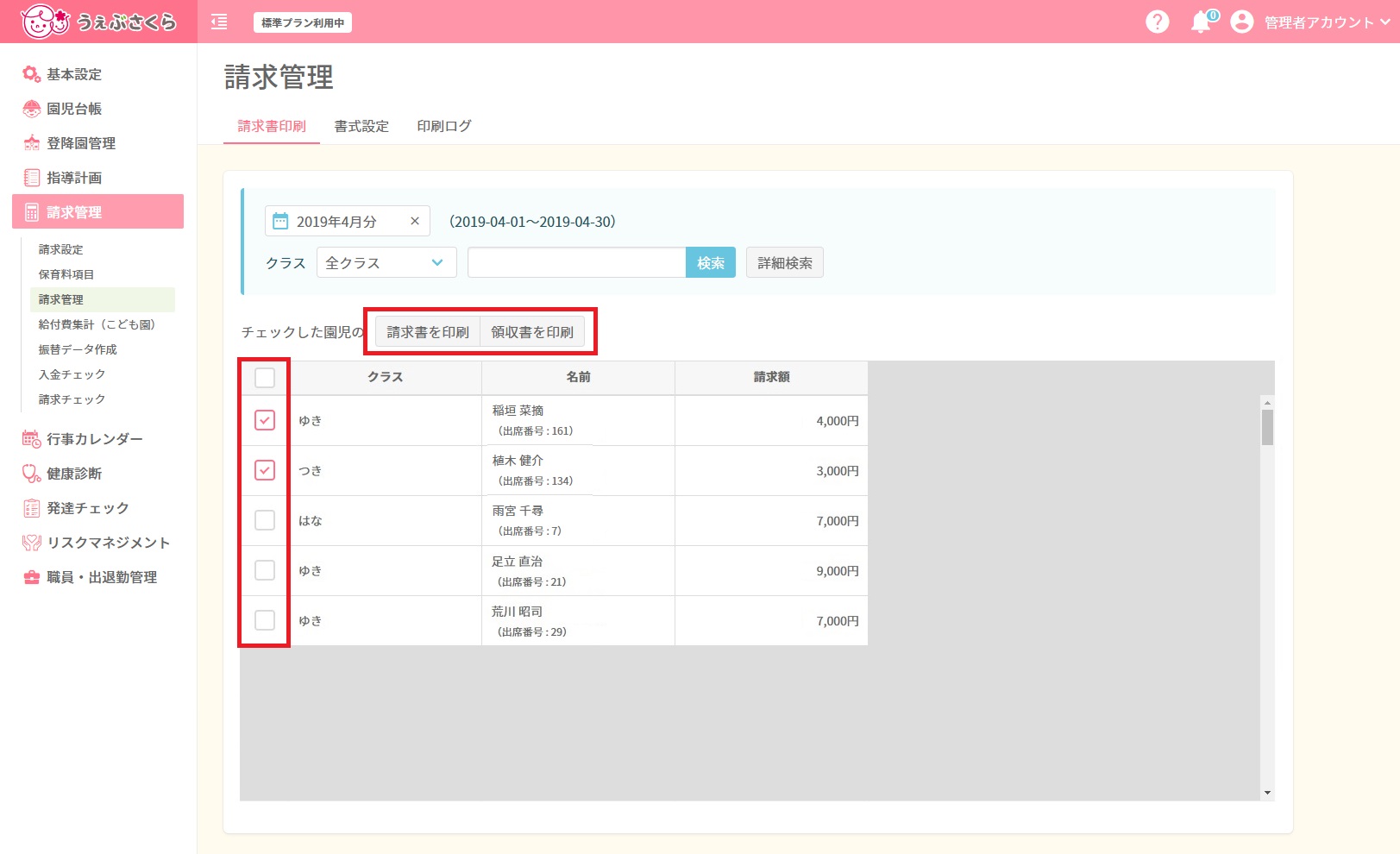Open the notifications bell
This screenshot has width=1400, height=854.
[1202, 22]
